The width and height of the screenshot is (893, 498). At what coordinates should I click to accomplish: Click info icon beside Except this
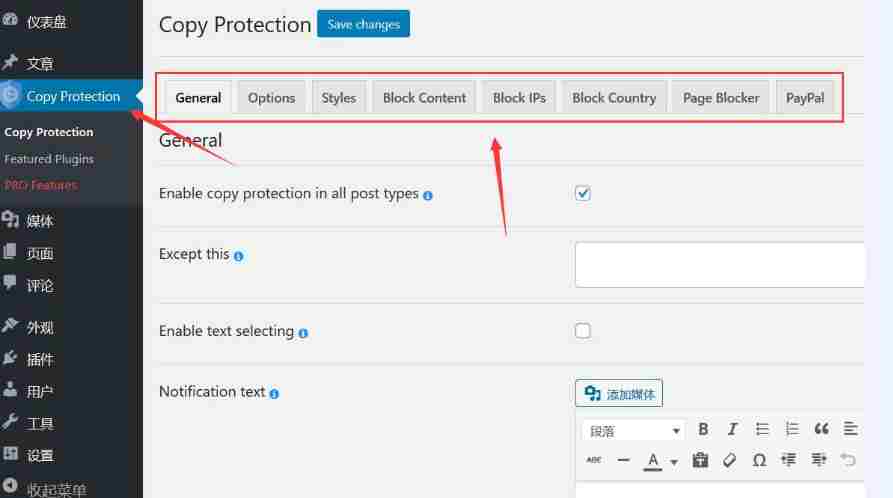239,256
